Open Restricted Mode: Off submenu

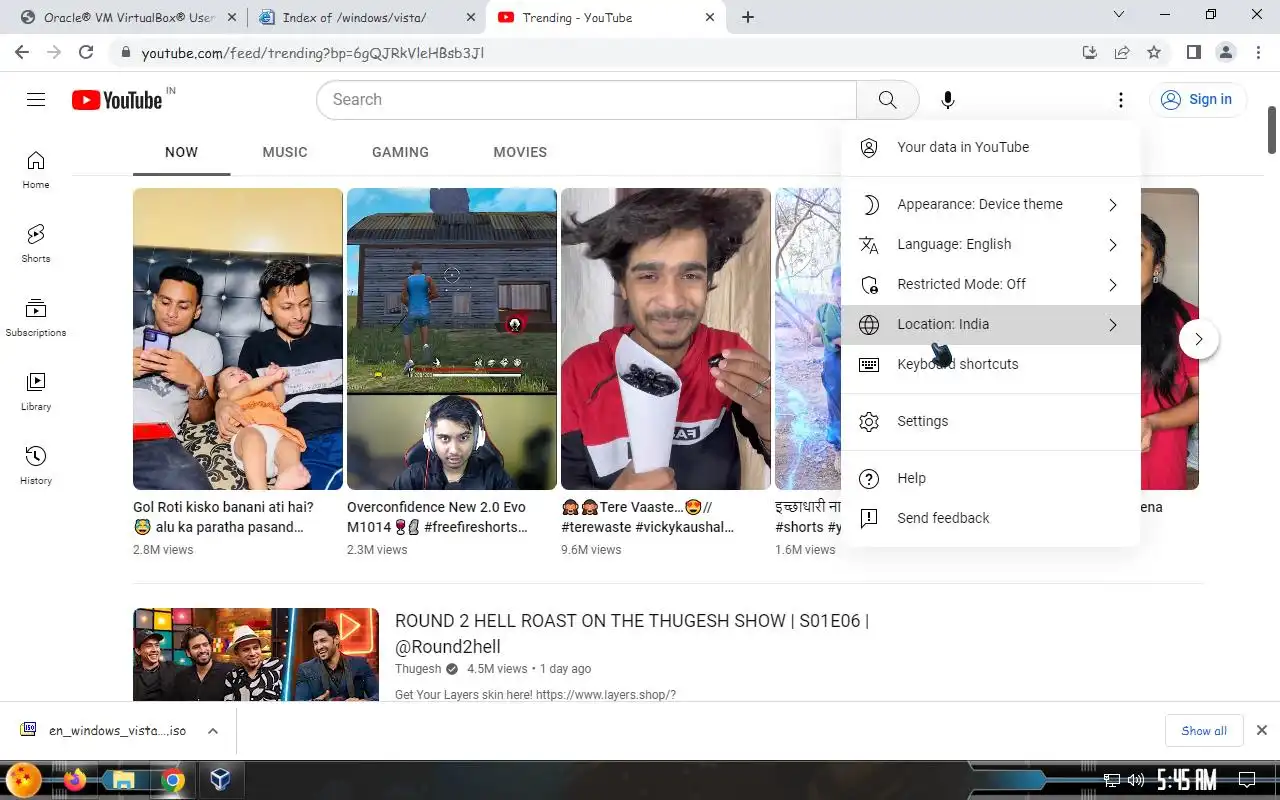click(x=990, y=284)
